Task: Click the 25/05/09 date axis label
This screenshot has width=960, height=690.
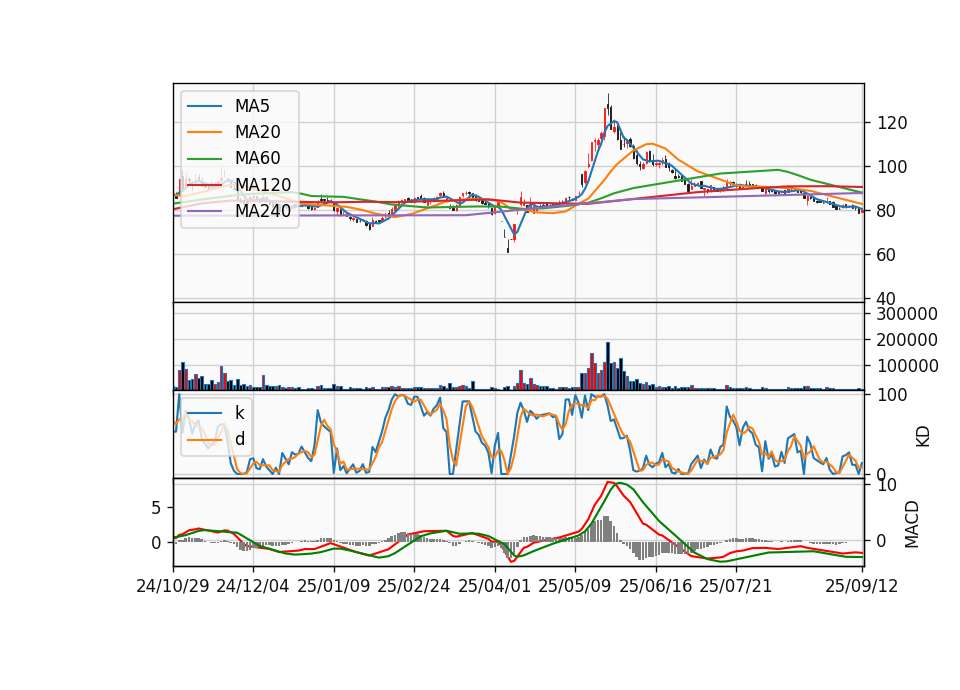Action: (x=575, y=586)
